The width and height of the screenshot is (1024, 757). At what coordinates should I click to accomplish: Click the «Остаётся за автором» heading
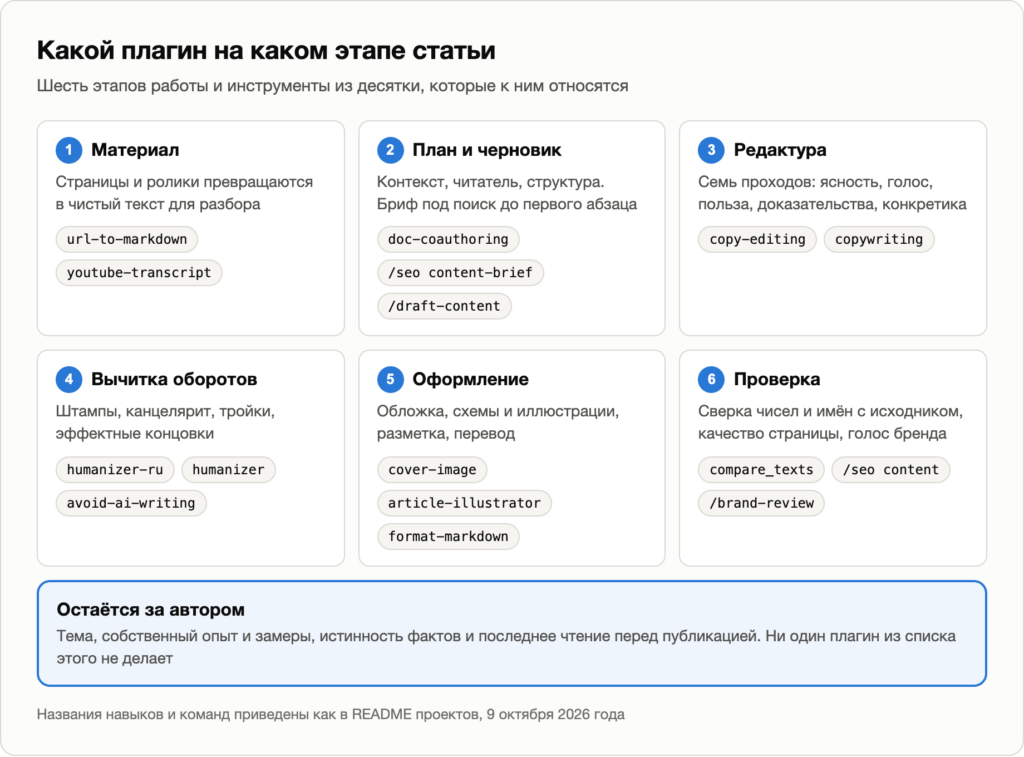[151, 609]
